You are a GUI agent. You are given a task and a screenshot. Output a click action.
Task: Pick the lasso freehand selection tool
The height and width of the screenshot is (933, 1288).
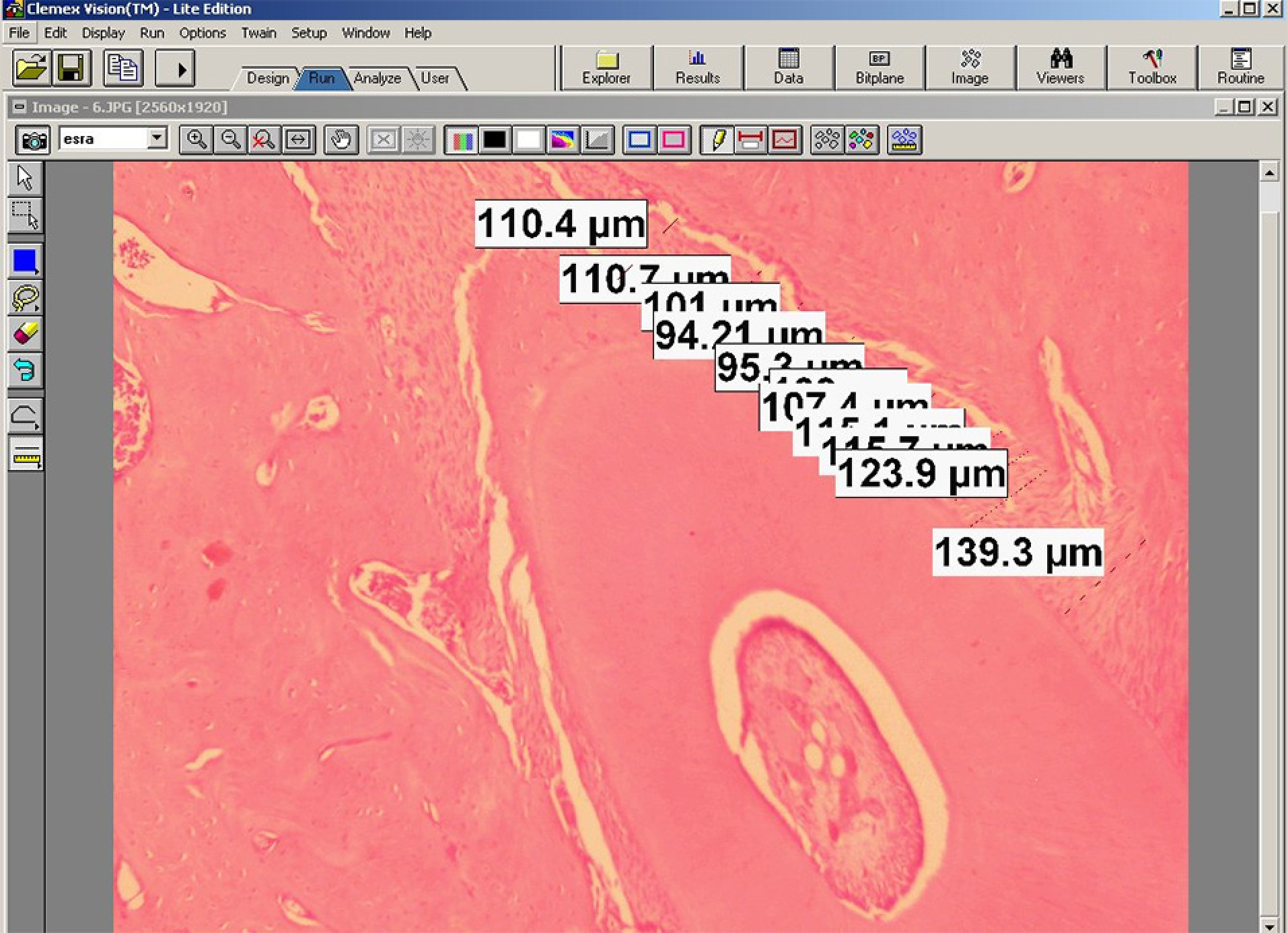(x=26, y=298)
